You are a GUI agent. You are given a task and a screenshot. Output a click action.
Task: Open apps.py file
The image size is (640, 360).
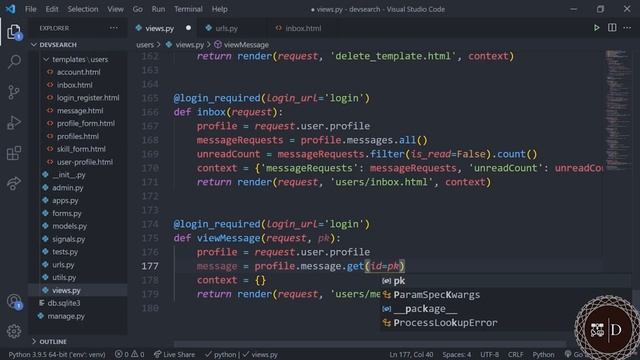click(65, 200)
